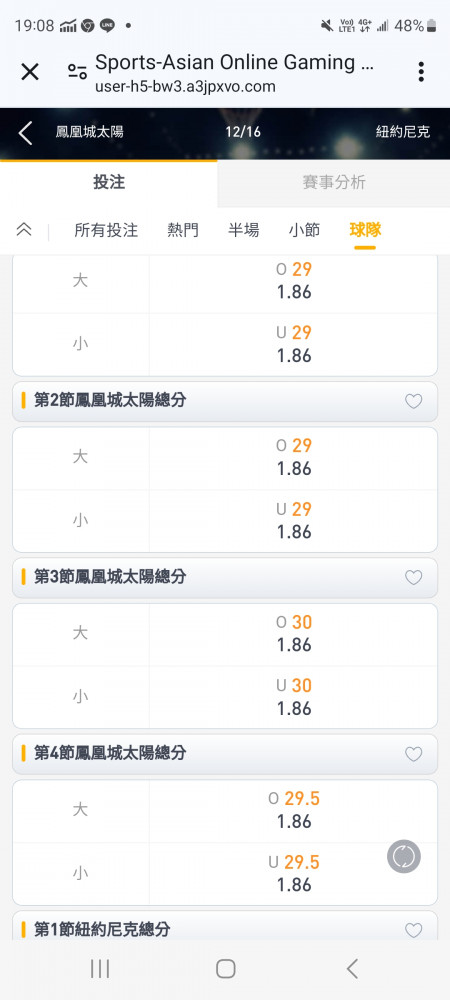This screenshot has height=1000, width=450.
Task: Favorite 第1節紐約尼克總分 with the heart icon
Action: coord(414,930)
